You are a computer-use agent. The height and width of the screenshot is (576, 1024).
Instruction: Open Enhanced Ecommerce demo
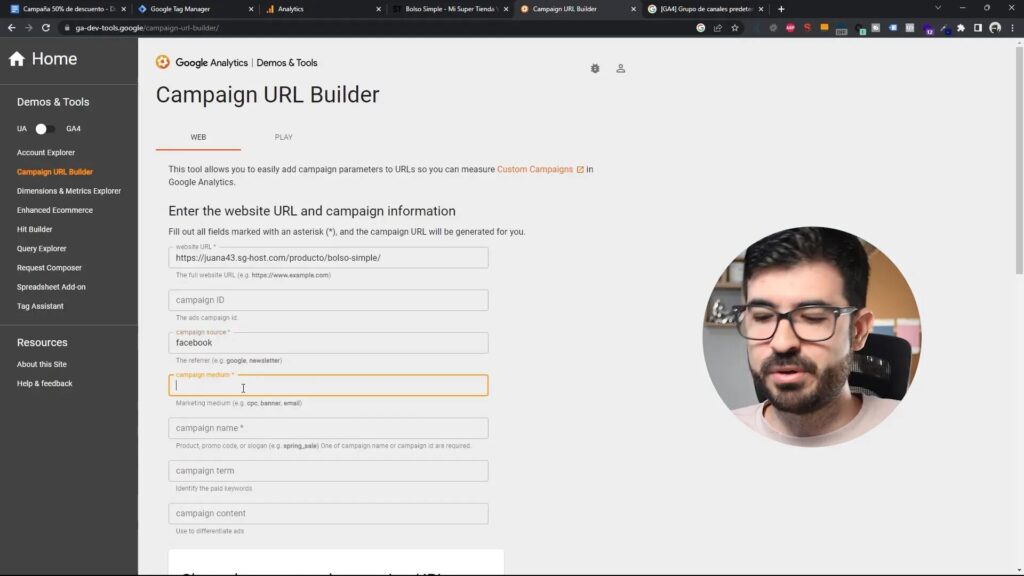[x=55, y=210]
